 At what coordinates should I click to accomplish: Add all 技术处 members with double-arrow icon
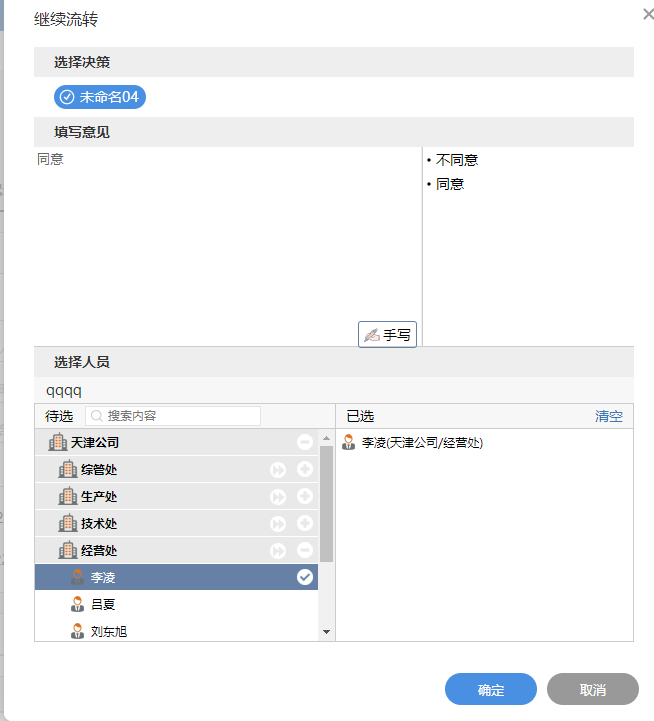(x=278, y=524)
